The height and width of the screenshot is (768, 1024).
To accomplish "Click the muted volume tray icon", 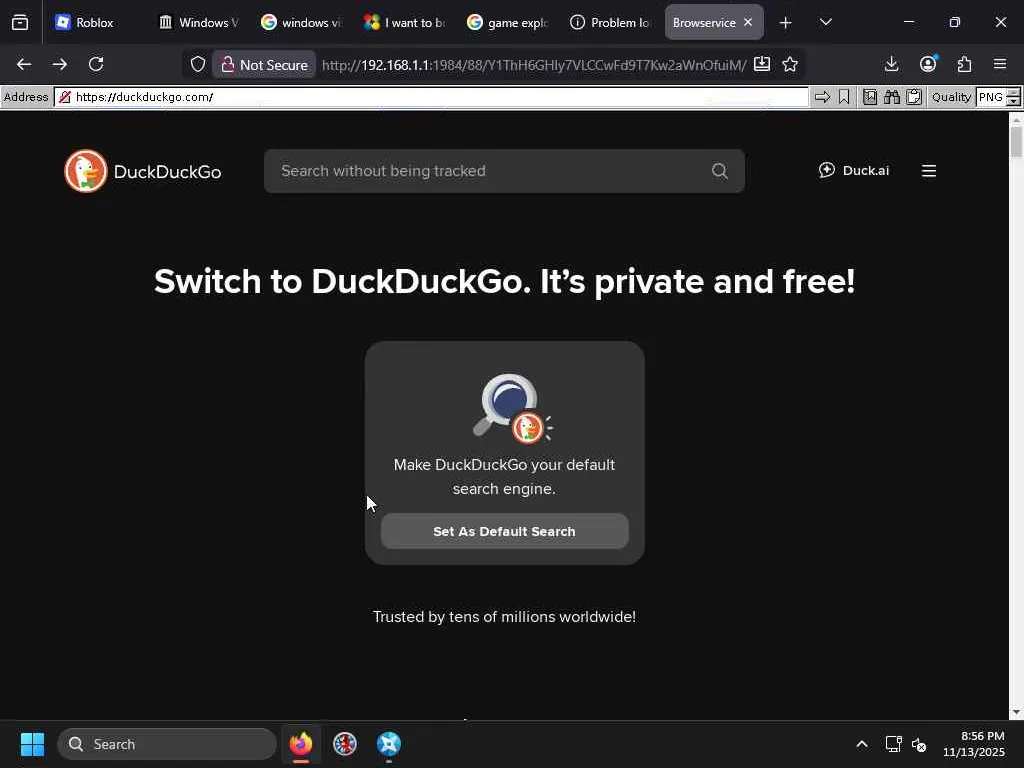I will click(919, 744).
